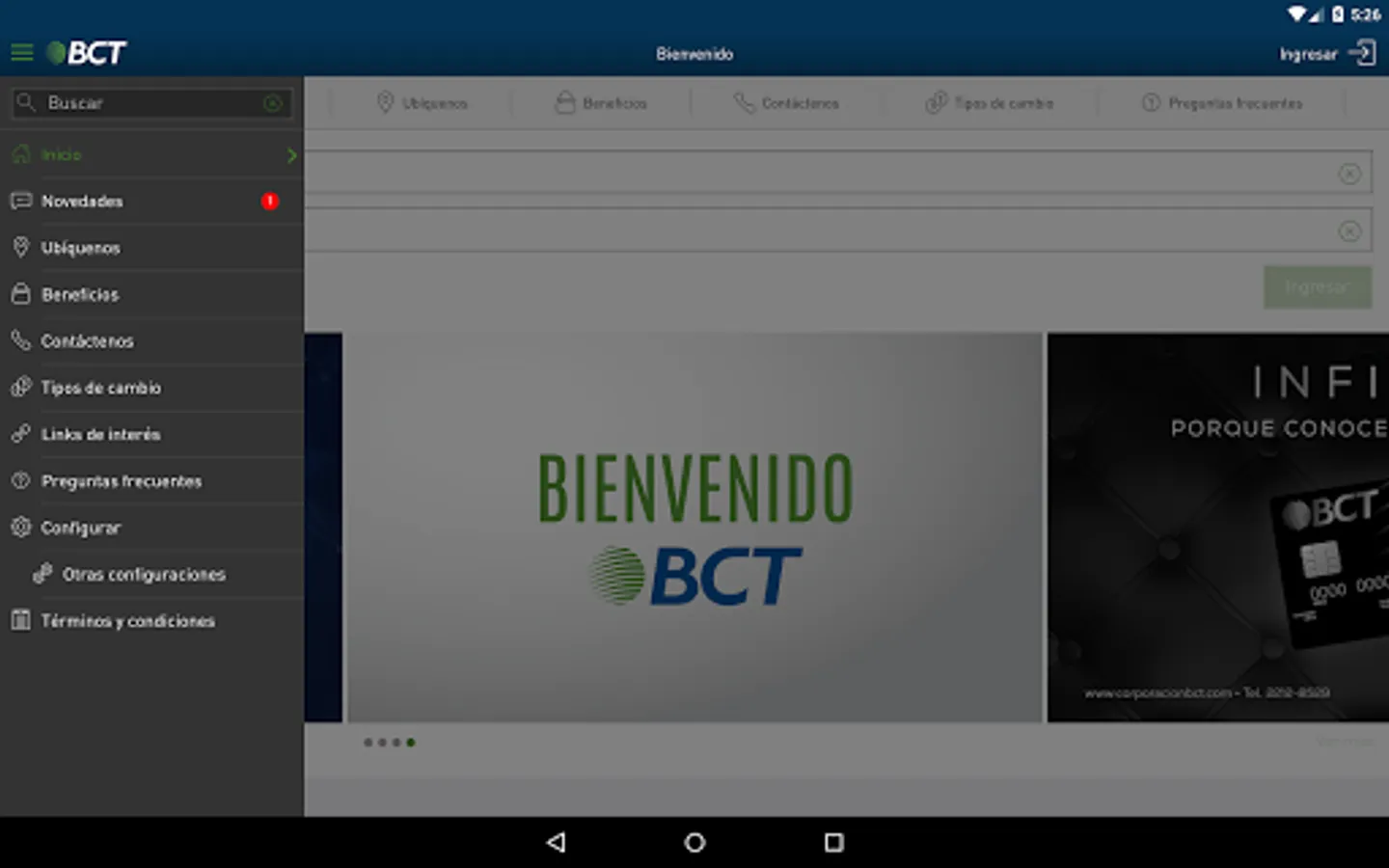Select Inicio in the side menu
The height and width of the screenshot is (868, 1389).
152,154
